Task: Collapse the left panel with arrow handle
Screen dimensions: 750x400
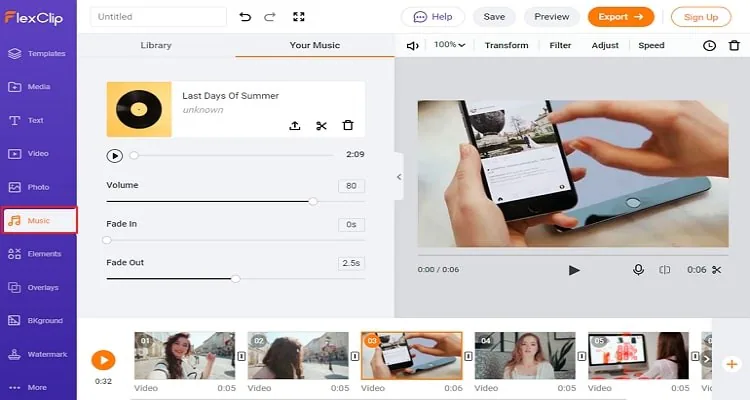Action: (399, 177)
